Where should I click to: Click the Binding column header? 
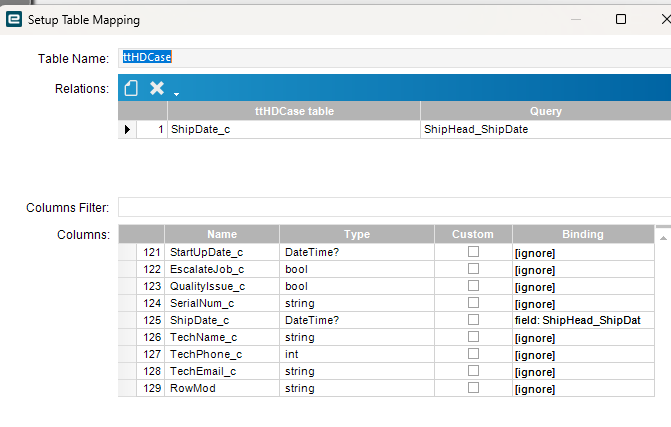coord(583,234)
